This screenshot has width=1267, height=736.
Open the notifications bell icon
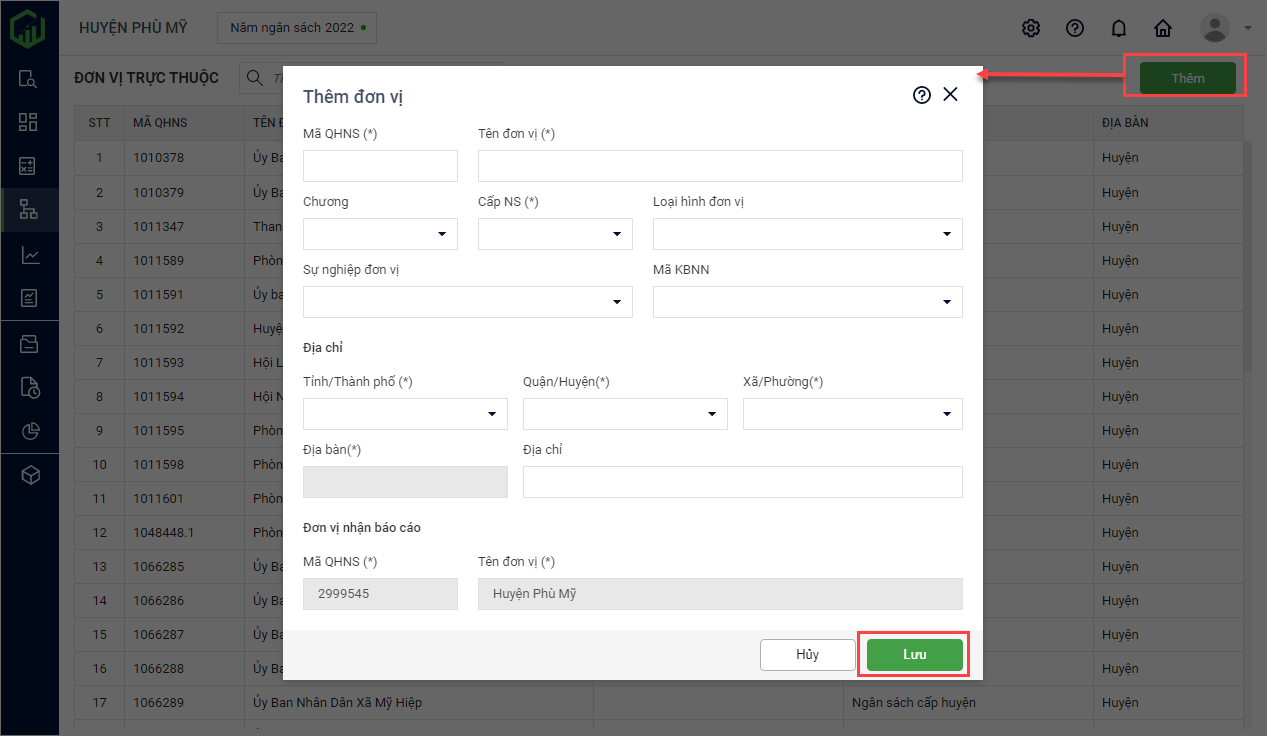click(1119, 28)
